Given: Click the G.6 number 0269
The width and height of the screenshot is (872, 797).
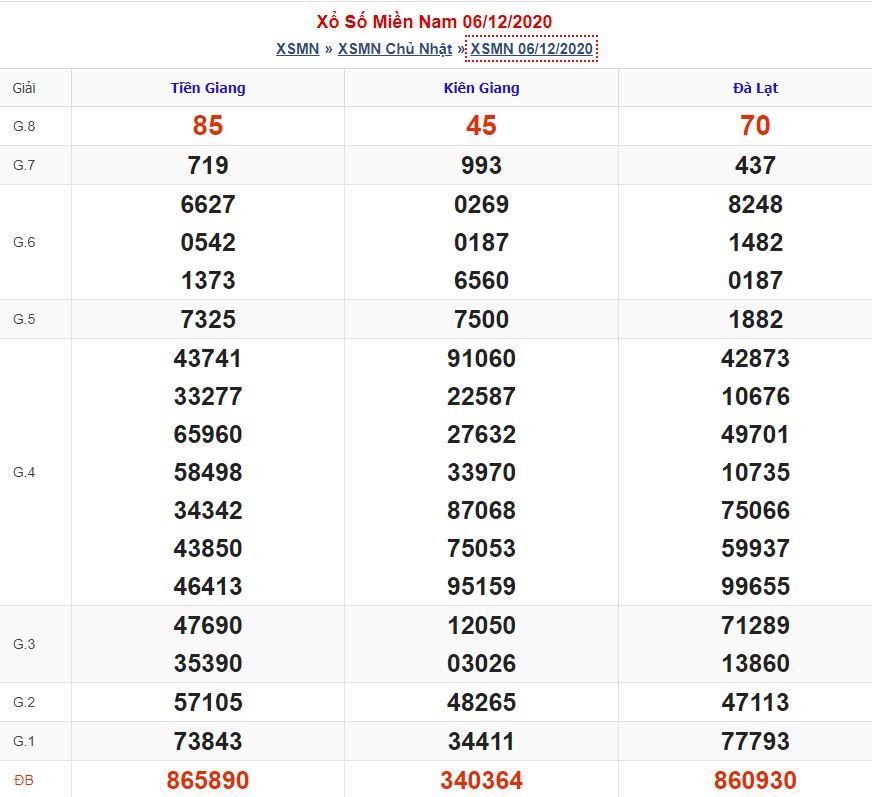Looking at the screenshot, I should (482, 204).
